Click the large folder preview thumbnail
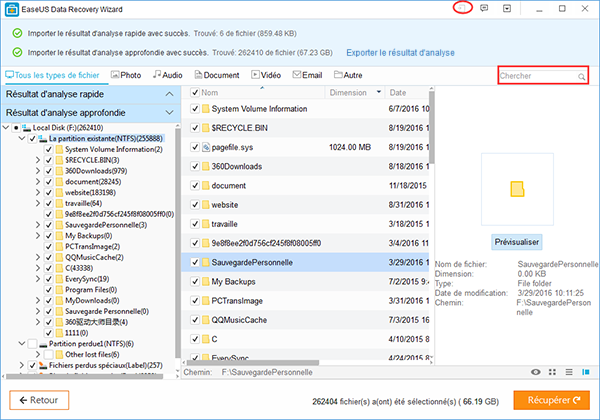This screenshot has height=420, width=600. [517, 189]
